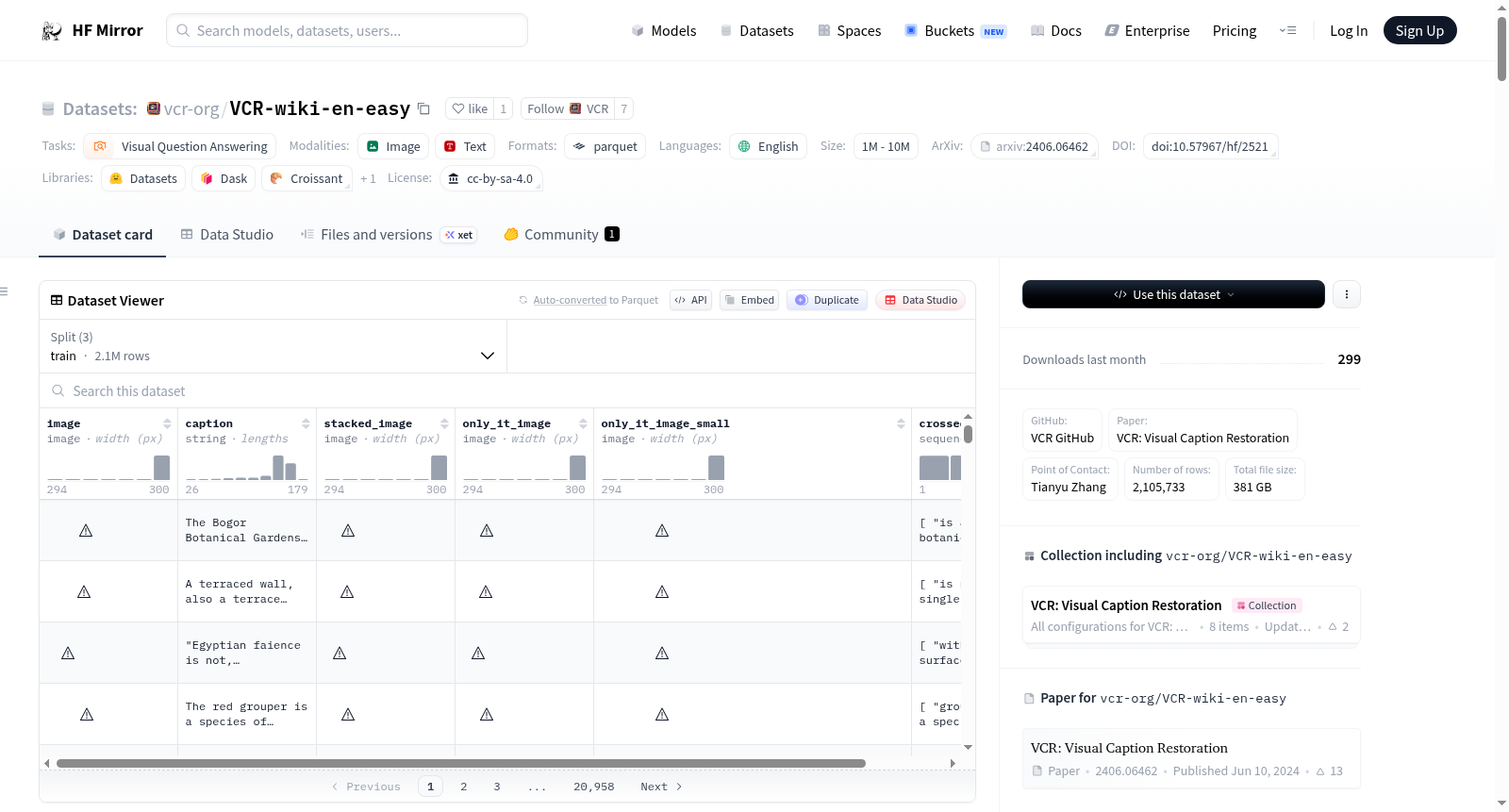Jump to page 20,958

(x=593, y=787)
